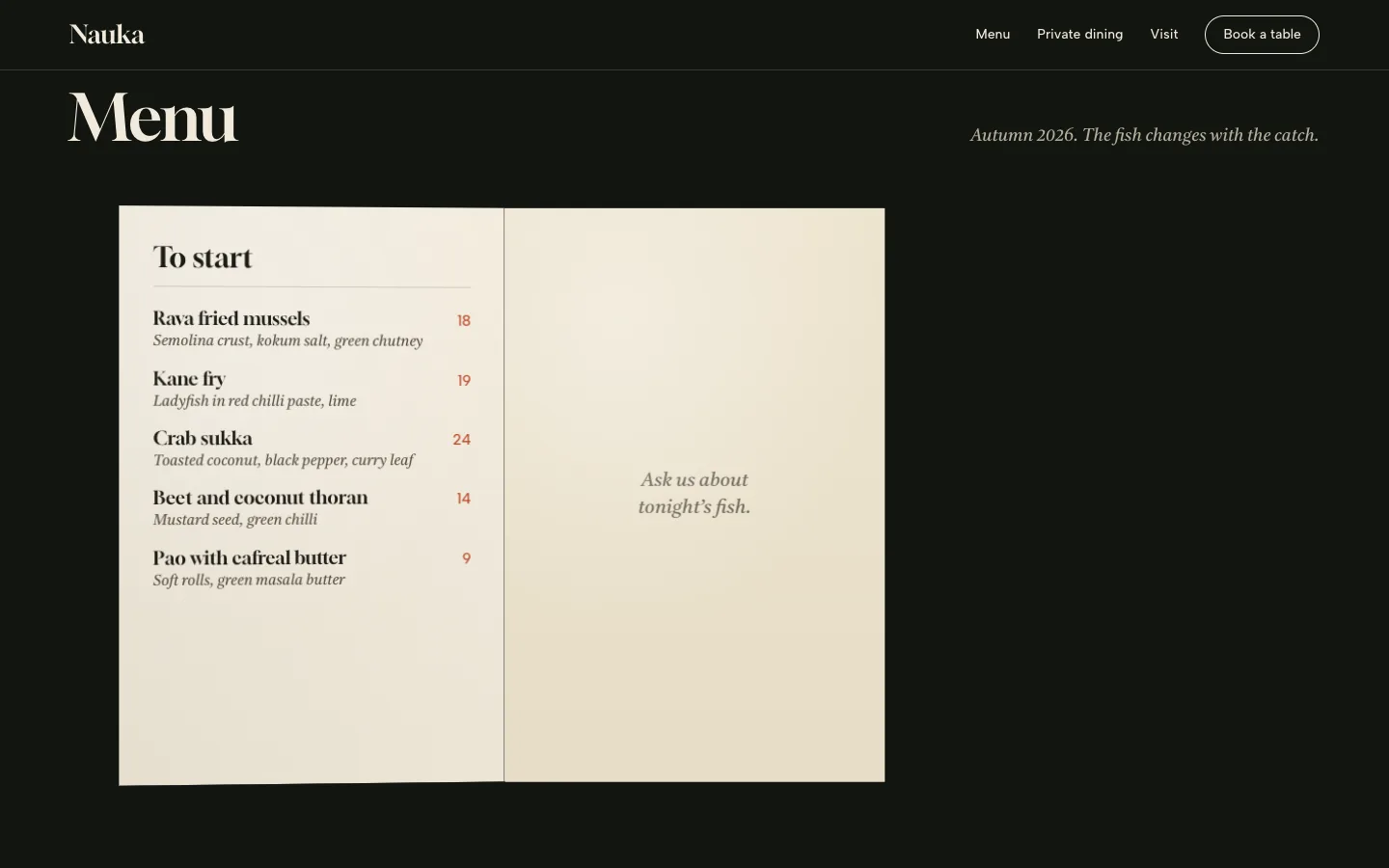Click 'Semolina crust, kokum salt, green chutney' description

287,340
